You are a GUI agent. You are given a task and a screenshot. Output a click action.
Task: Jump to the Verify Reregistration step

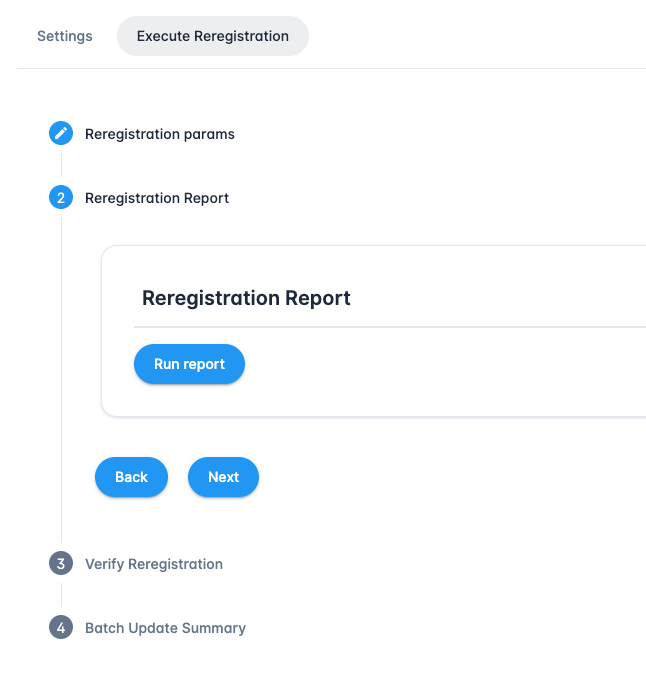click(x=153, y=564)
